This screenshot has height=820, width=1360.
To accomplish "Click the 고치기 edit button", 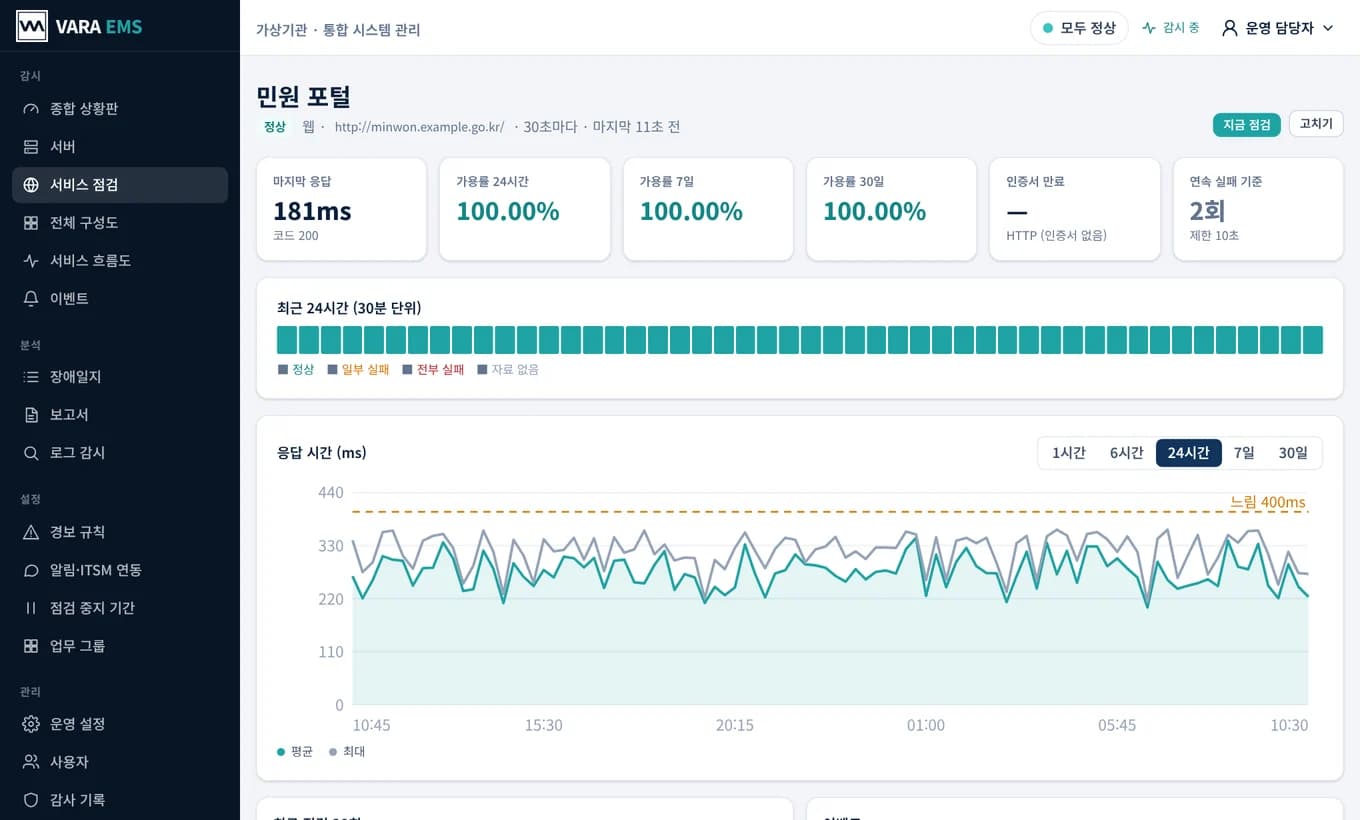I will coord(1316,124).
